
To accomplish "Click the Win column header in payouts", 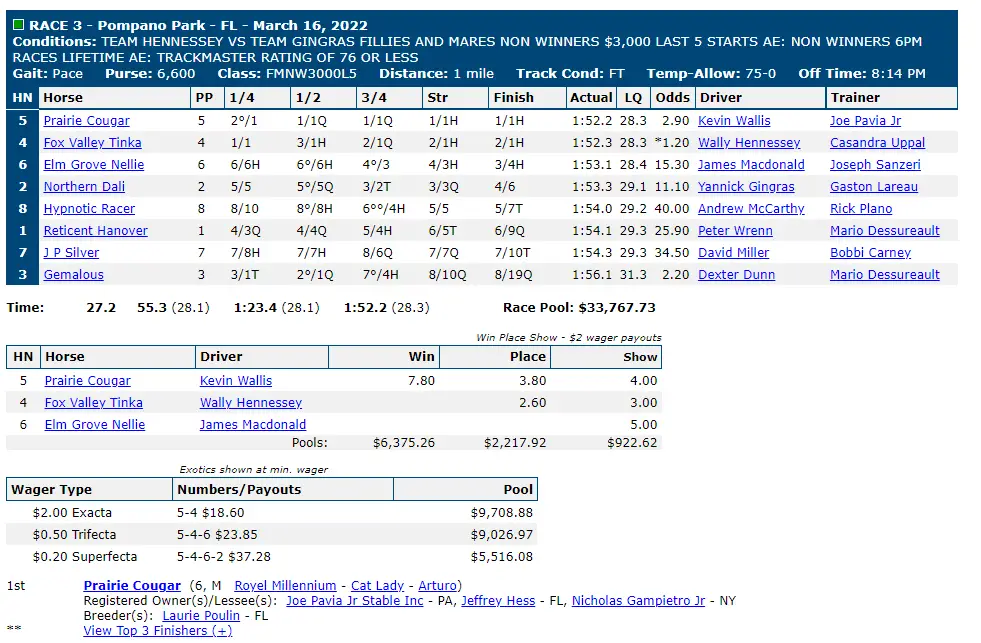I will pos(384,357).
